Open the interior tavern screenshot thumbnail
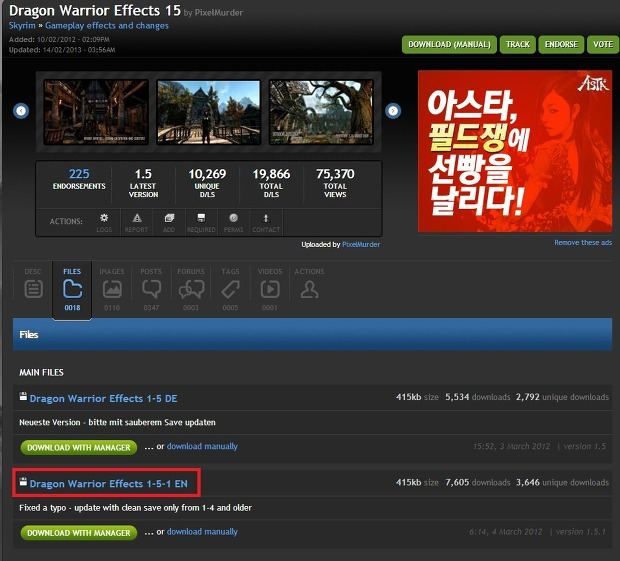 [96, 112]
